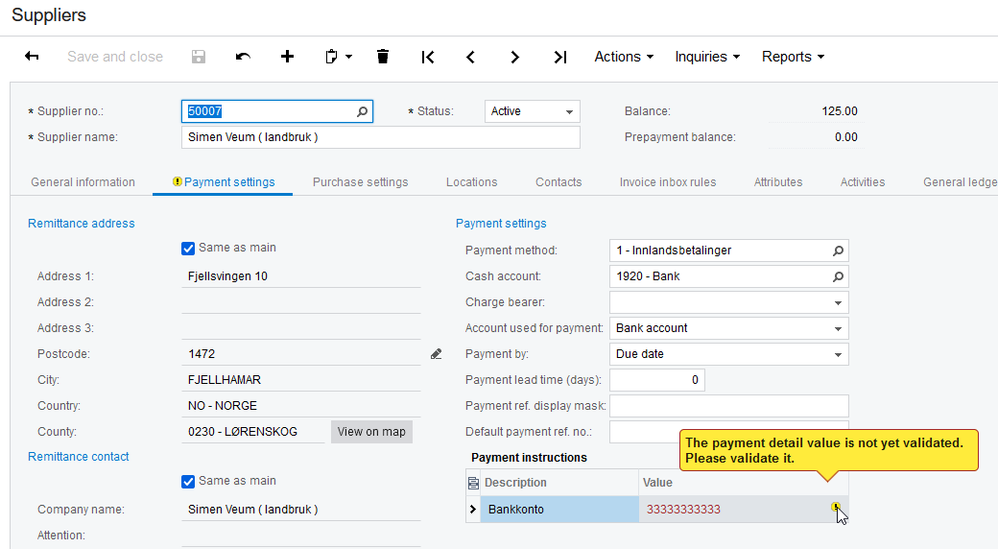Click the Balance value 125.00
This screenshot has height=549, width=998.
point(840,111)
